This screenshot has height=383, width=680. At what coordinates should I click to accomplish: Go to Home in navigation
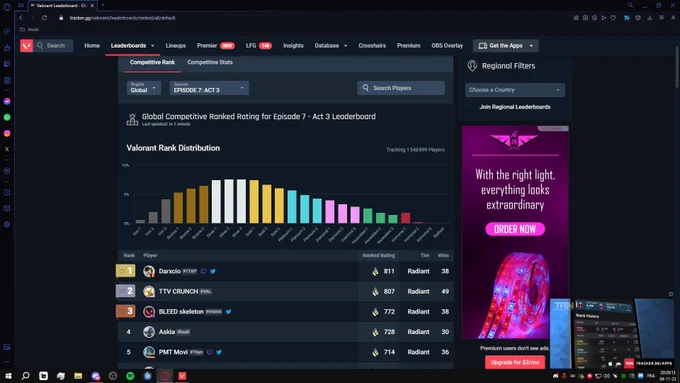[92, 46]
